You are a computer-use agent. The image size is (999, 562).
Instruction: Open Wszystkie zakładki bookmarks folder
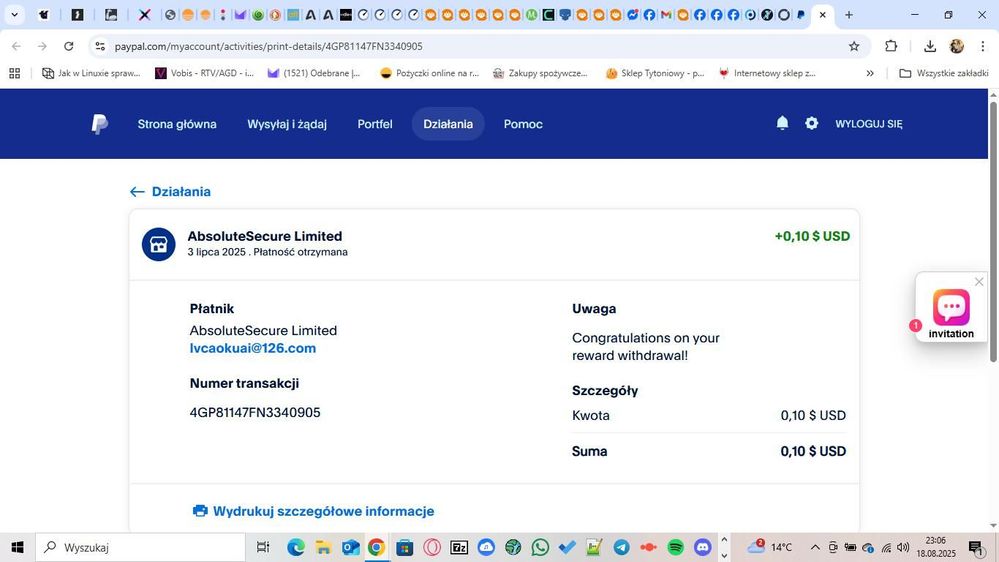[943, 73]
